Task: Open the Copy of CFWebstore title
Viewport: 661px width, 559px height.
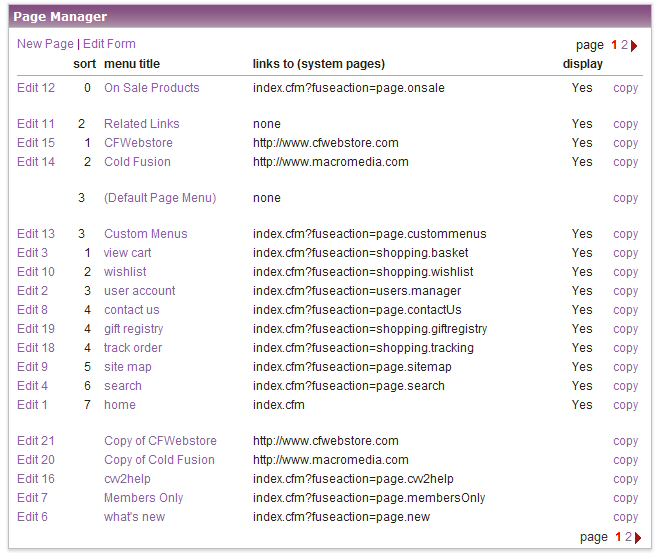Action: pos(160,441)
